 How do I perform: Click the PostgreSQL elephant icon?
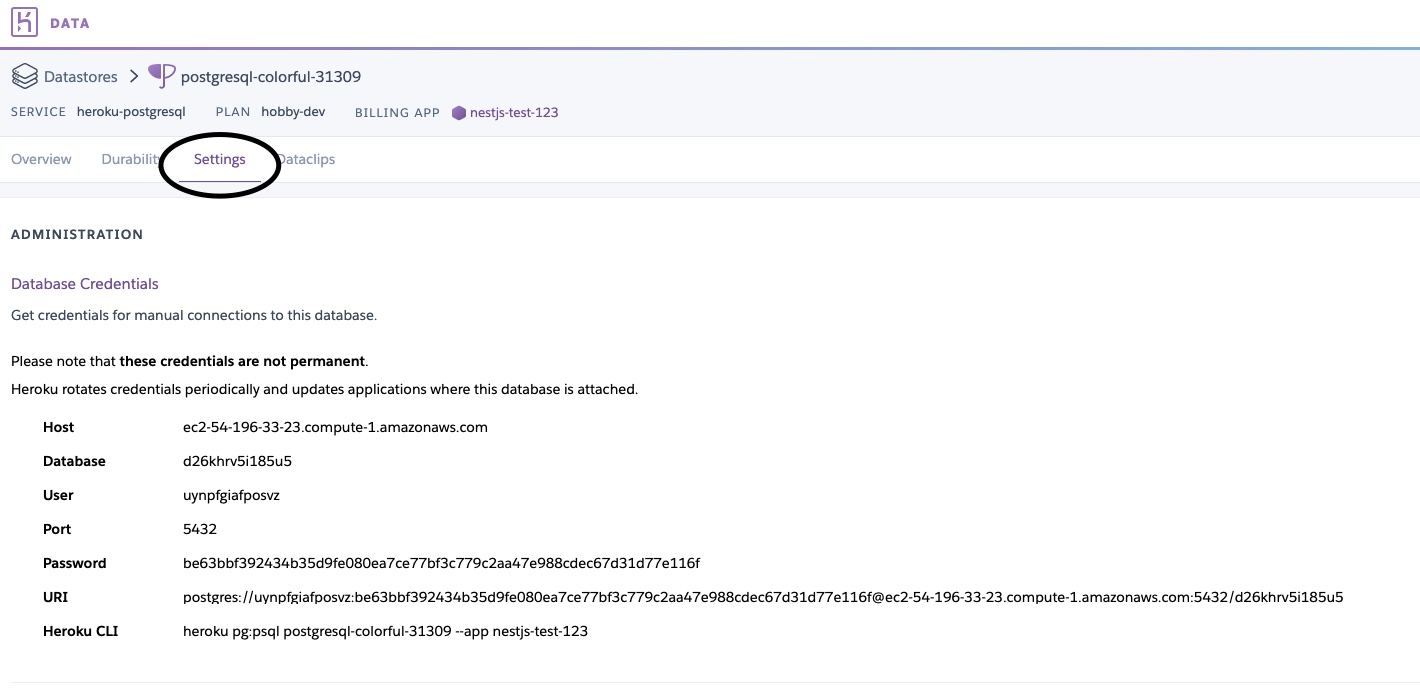(x=161, y=76)
